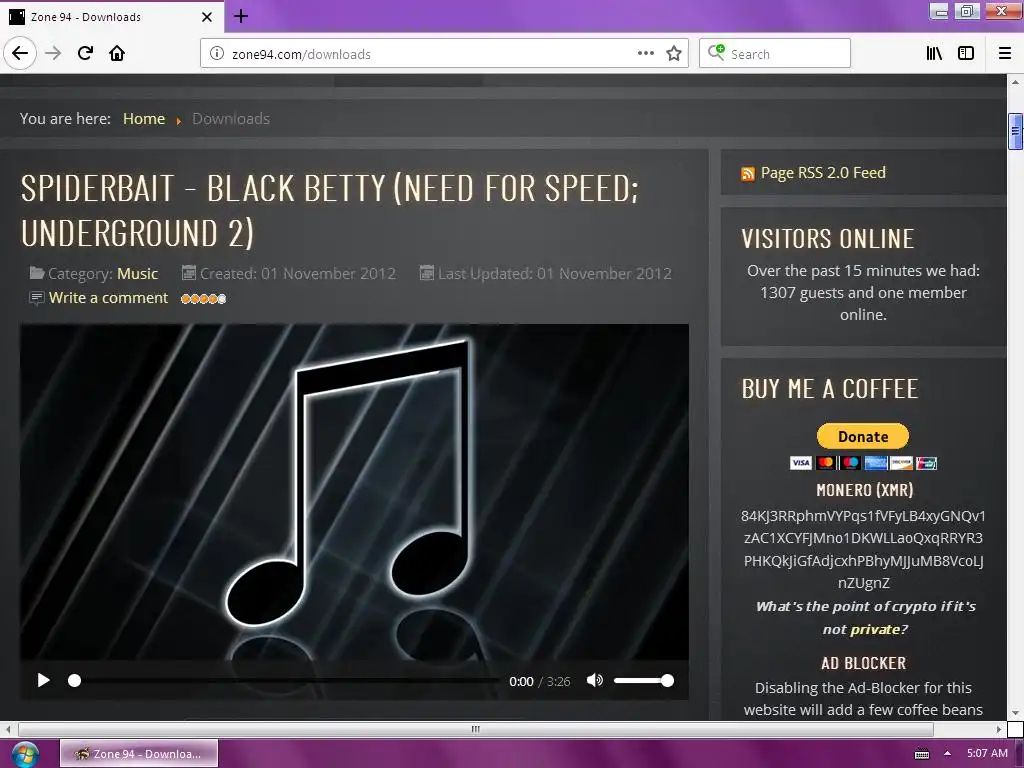The width and height of the screenshot is (1024, 768).
Task: Show hidden system tray icons
Action: tap(947, 754)
